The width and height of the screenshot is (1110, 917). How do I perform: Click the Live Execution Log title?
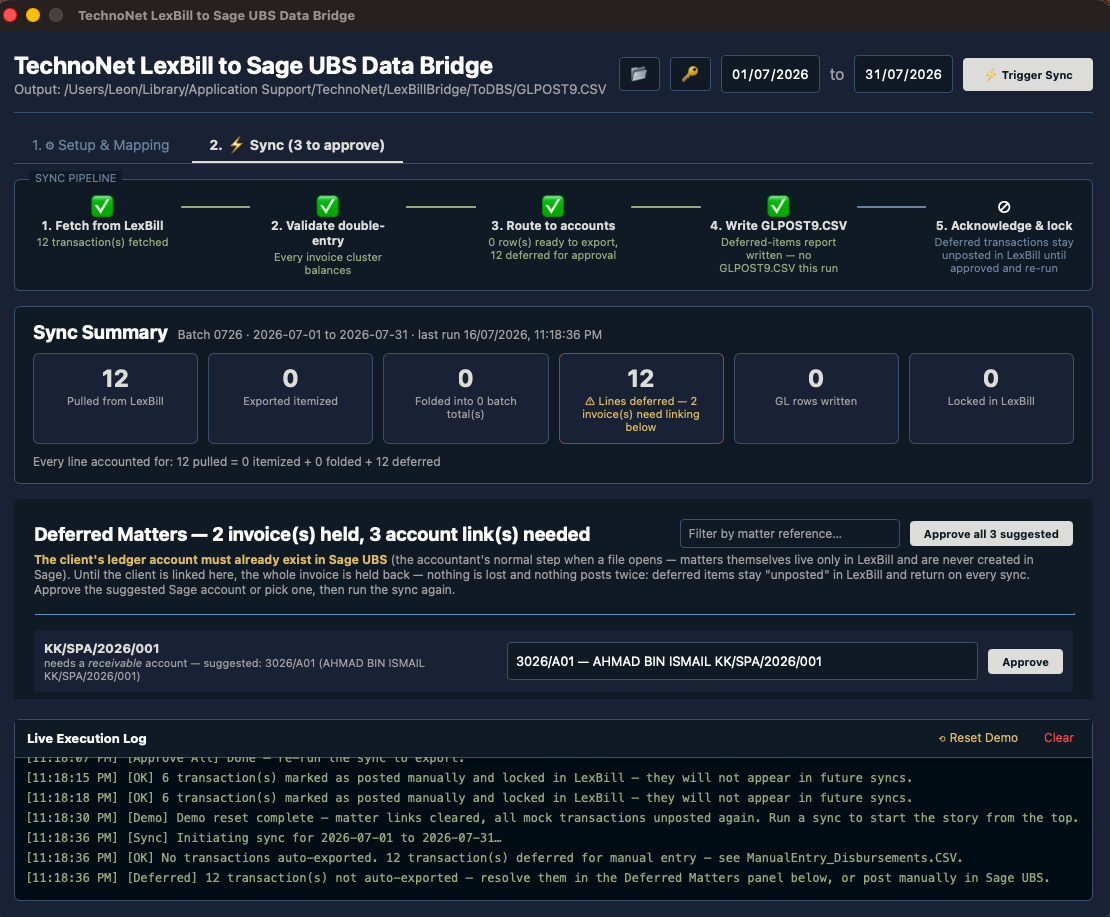point(86,738)
